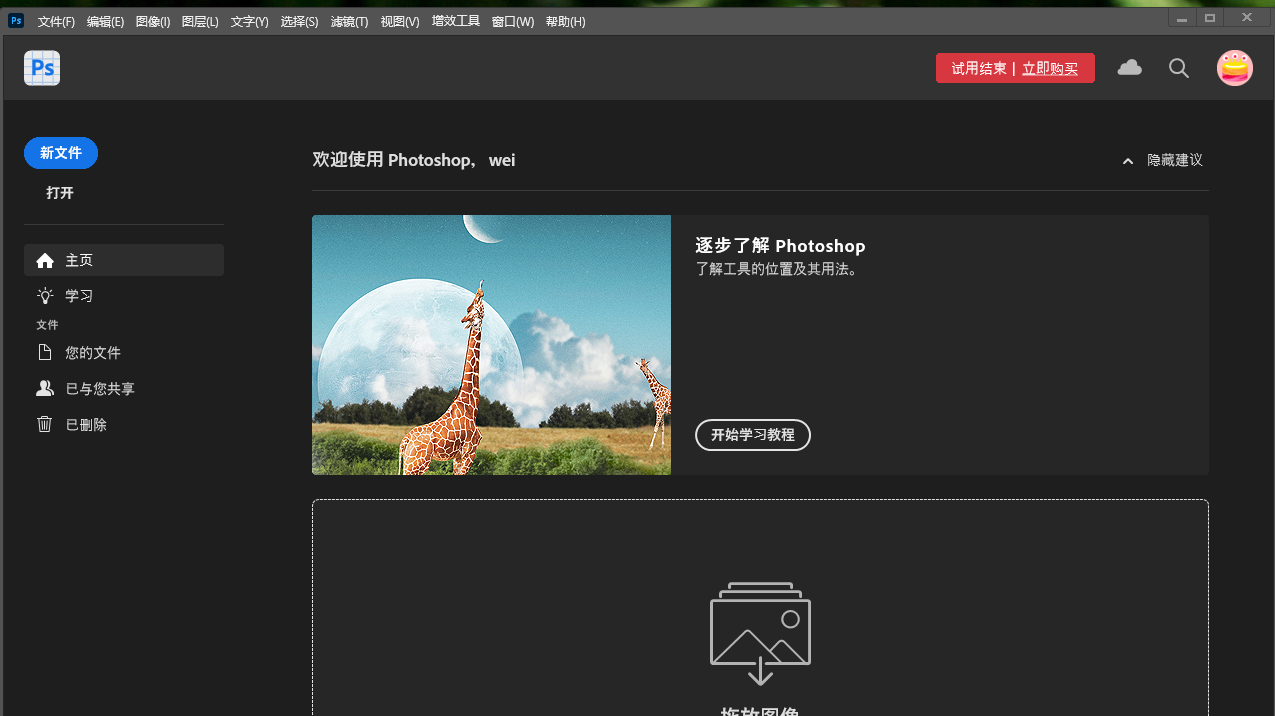This screenshot has width=1275, height=716.
Task: Open the cloud sync status icon
Action: click(1130, 68)
